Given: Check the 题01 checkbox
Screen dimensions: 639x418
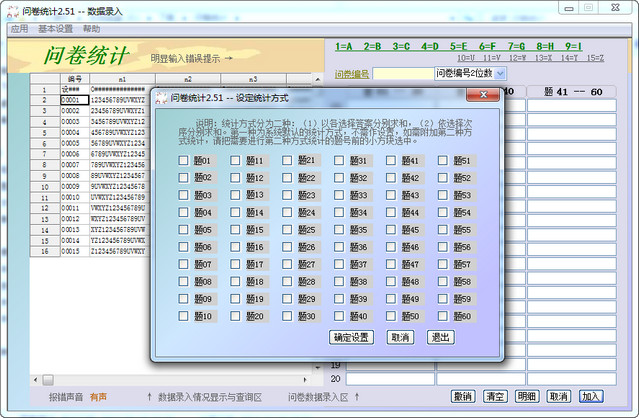Looking at the screenshot, I should click(183, 161).
